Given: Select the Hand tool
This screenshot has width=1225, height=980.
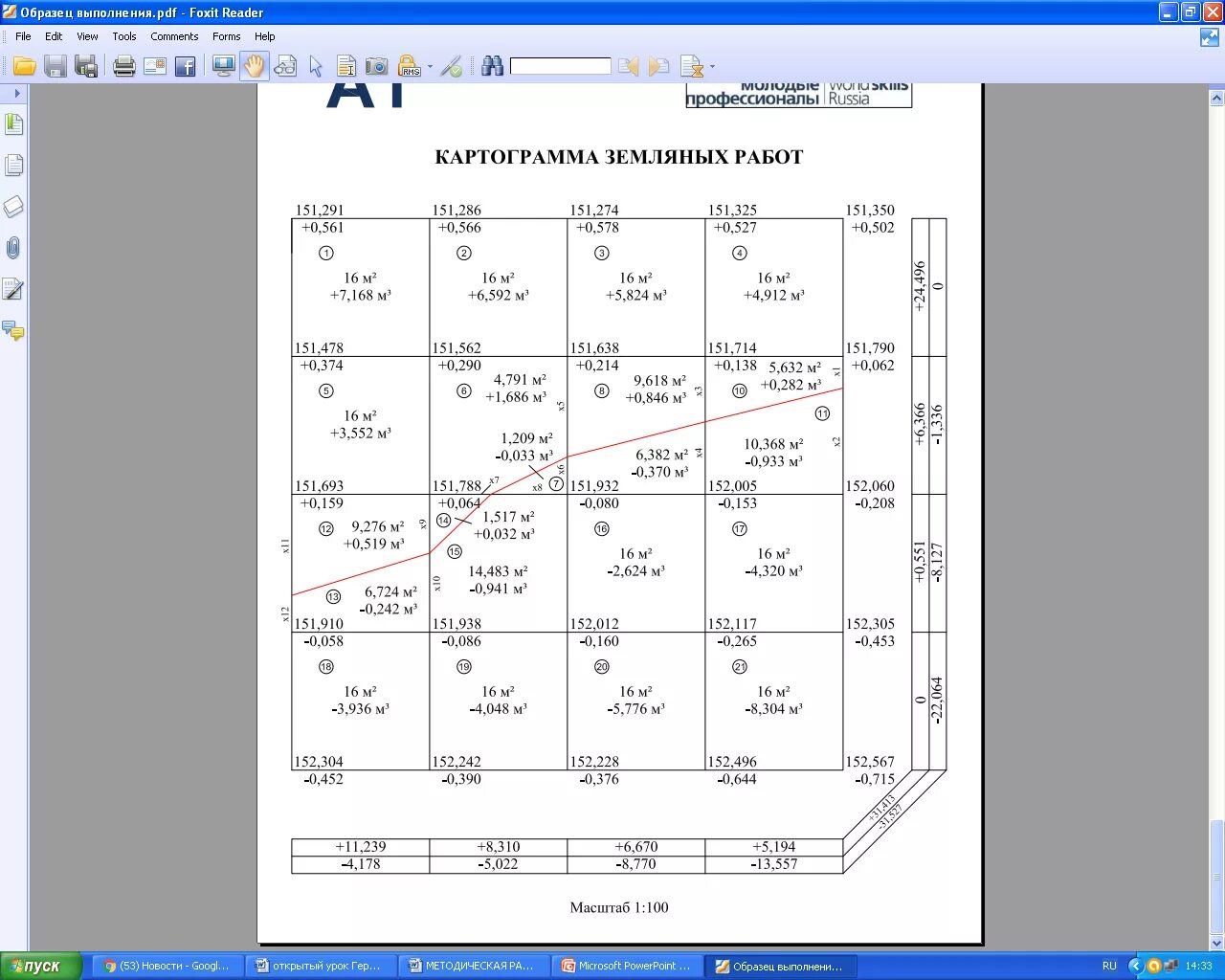Looking at the screenshot, I should [254, 66].
